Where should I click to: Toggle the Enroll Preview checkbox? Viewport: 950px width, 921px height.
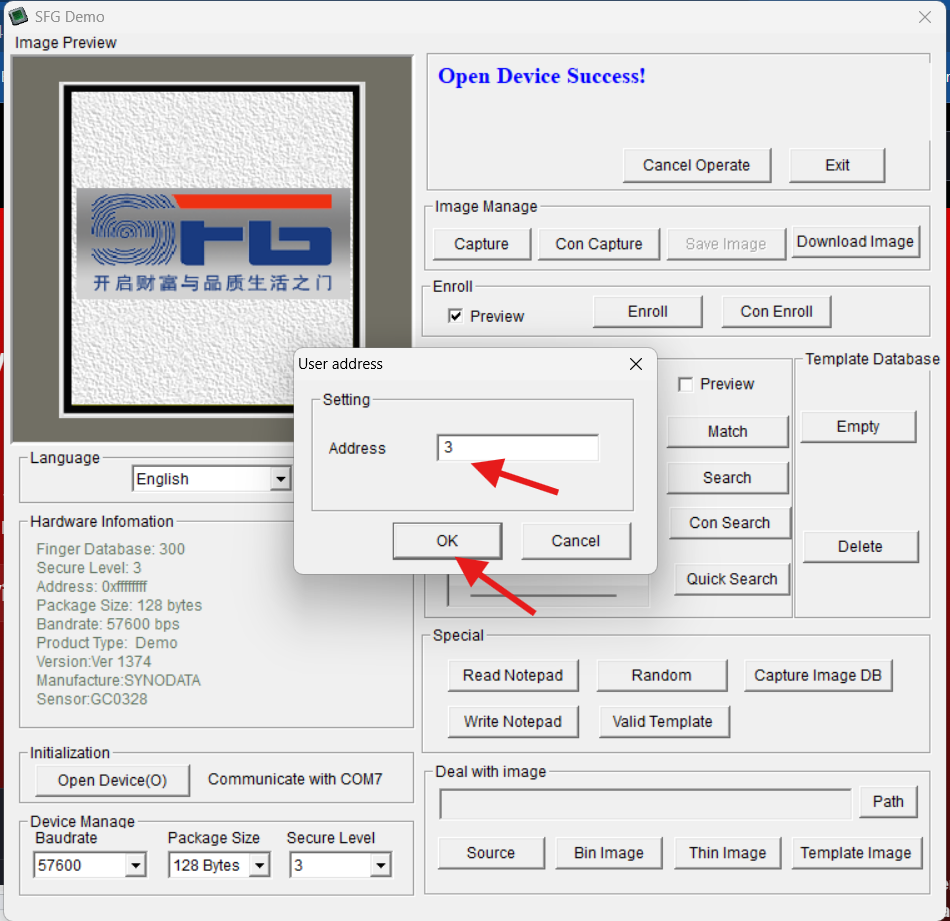455,316
